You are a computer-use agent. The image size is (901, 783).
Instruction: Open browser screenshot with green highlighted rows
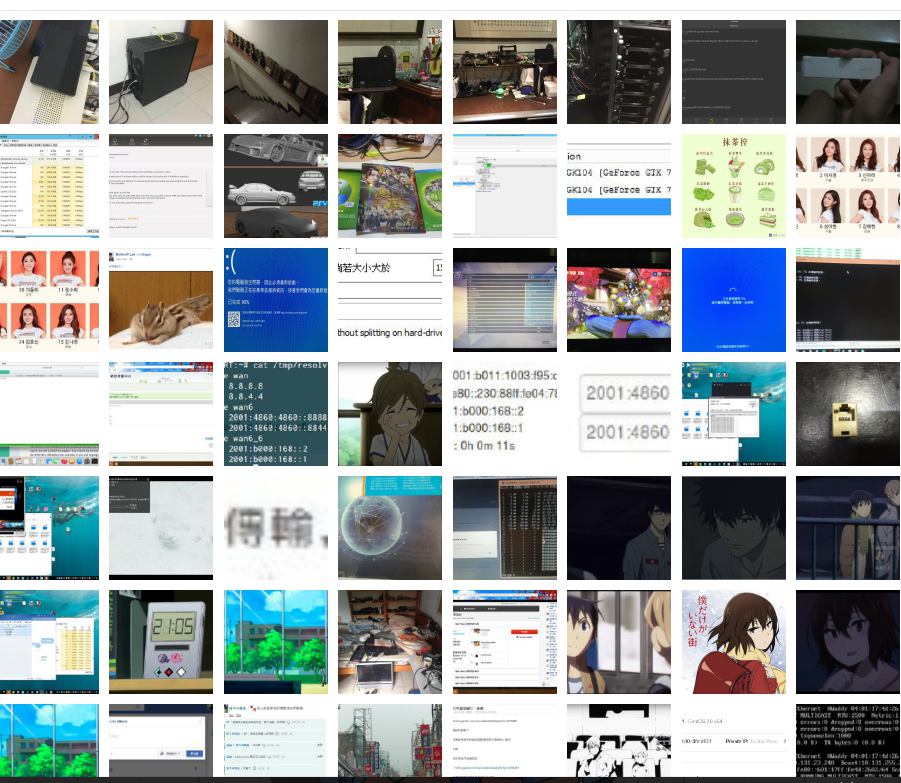(x=161, y=414)
